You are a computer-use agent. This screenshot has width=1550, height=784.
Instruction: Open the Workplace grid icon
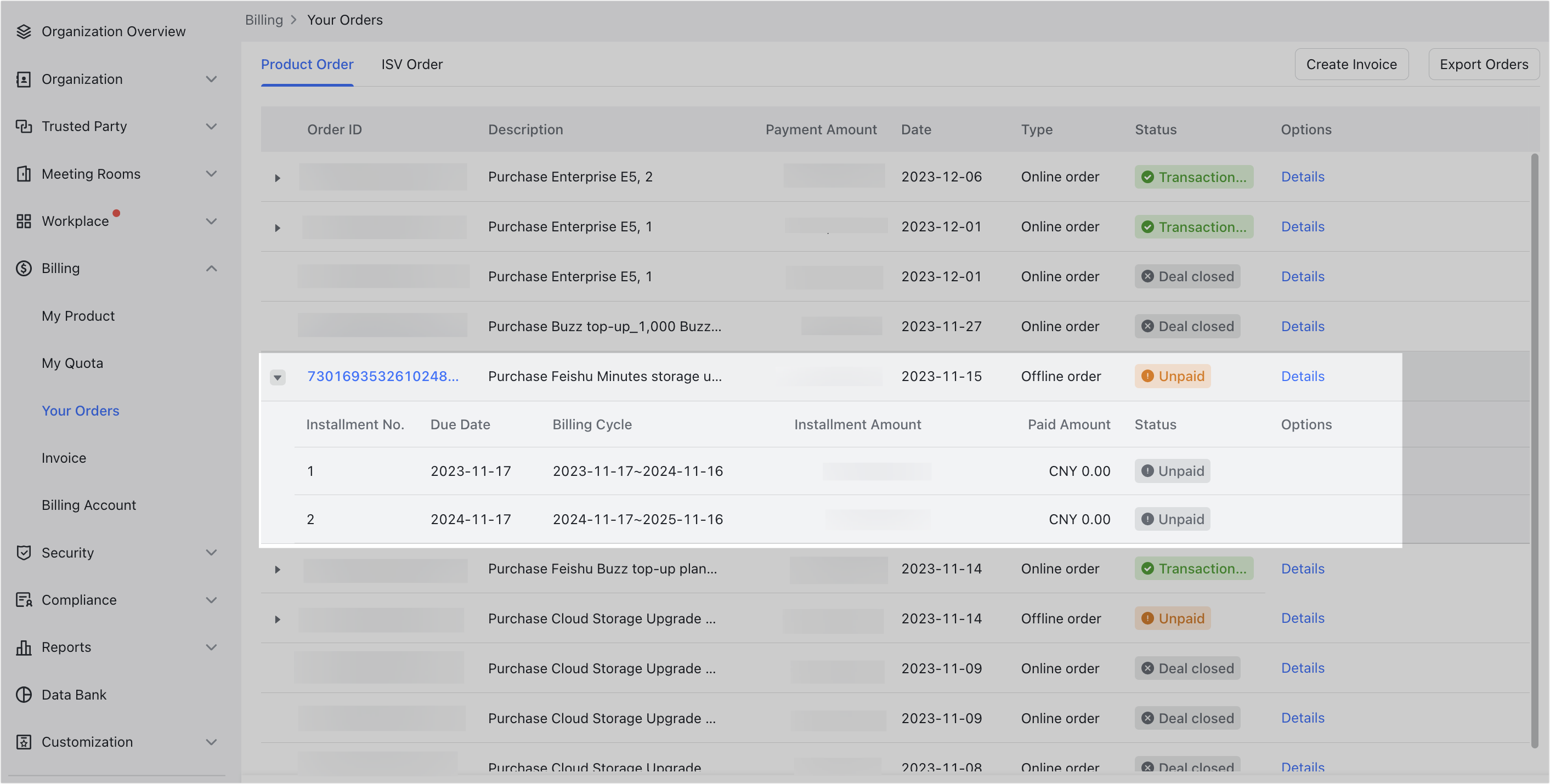24,221
